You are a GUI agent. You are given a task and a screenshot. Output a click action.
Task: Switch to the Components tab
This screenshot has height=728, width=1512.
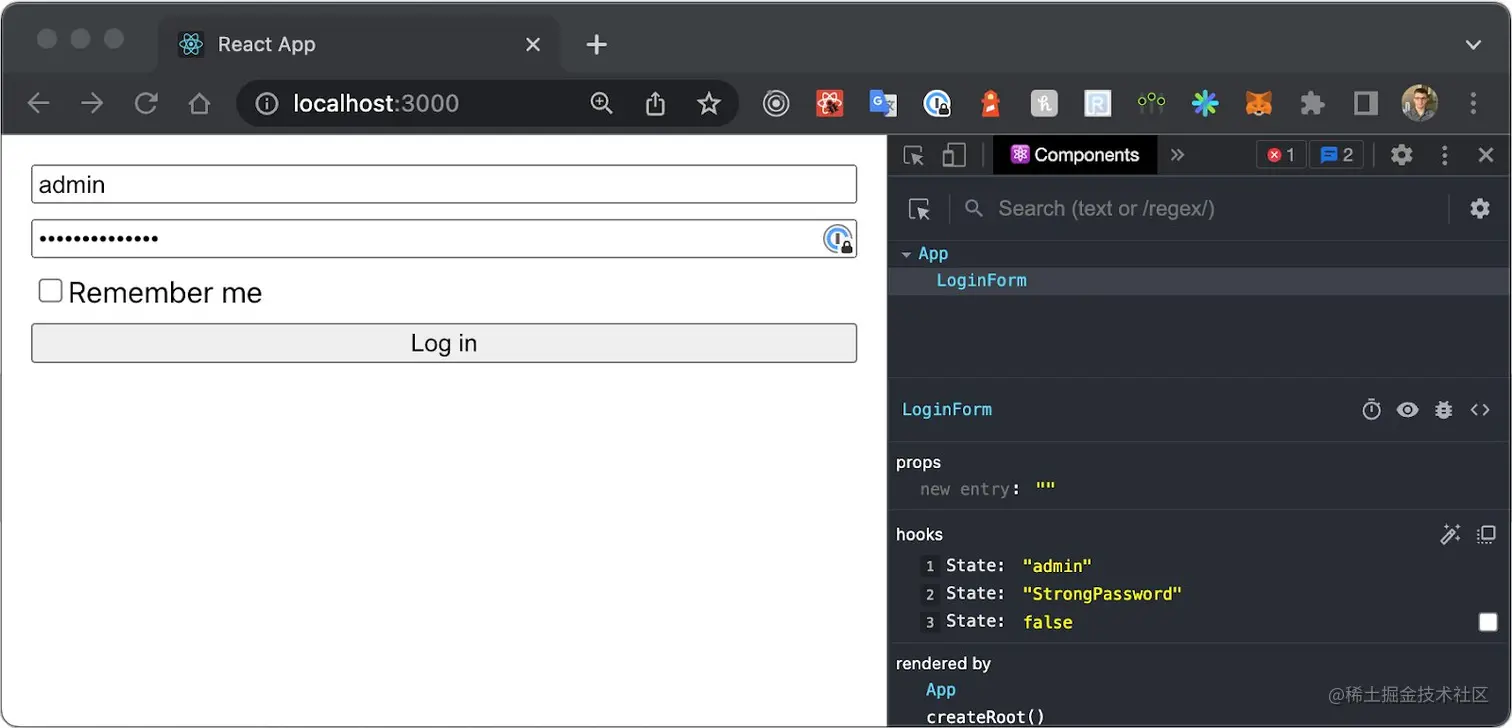pyautogui.click(x=1075, y=155)
